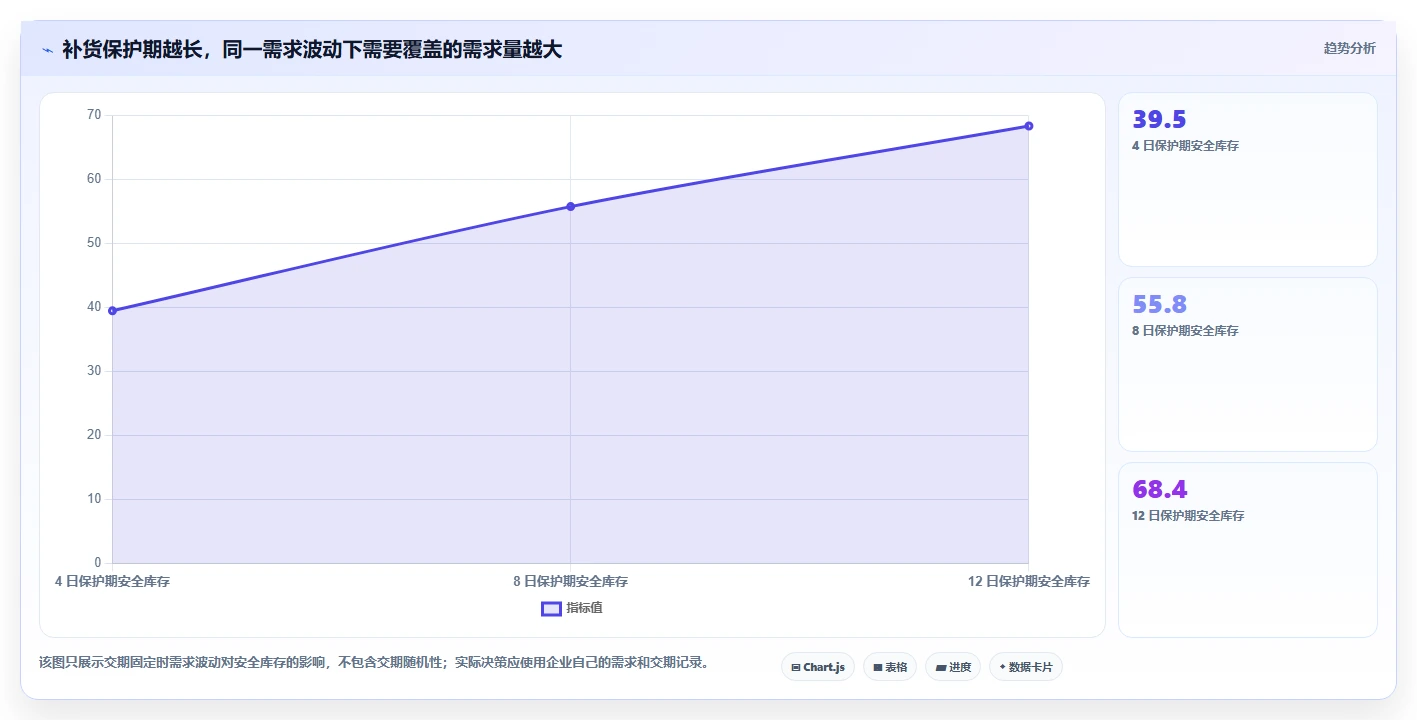Image resolution: width=1417 pixels, height=720 pixels.
Task: Click the Chart.js tag button
Action: pyautogui.click(x=818, y=667)
